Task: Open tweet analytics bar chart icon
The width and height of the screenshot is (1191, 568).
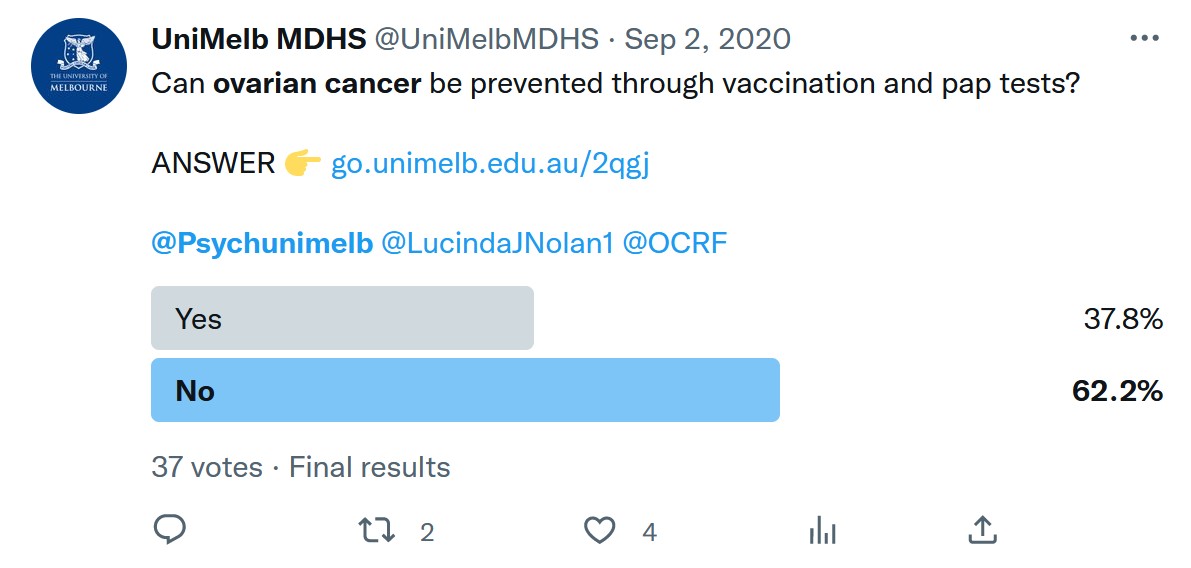Action: pyautogui.click(x=823, y=530)
